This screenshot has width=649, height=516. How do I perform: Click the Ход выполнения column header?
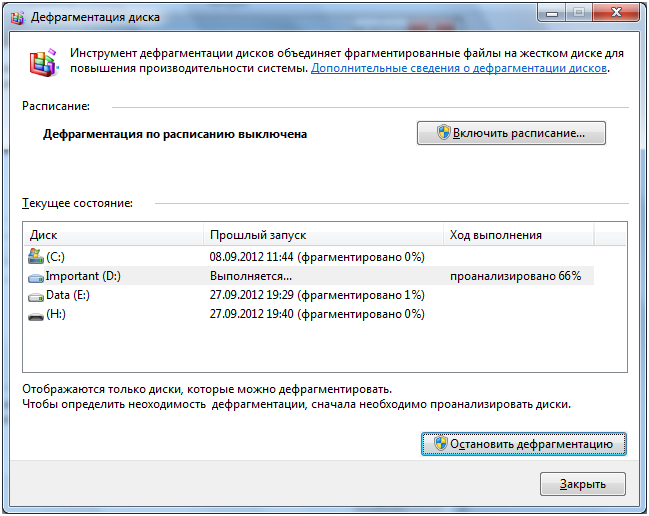518,235
